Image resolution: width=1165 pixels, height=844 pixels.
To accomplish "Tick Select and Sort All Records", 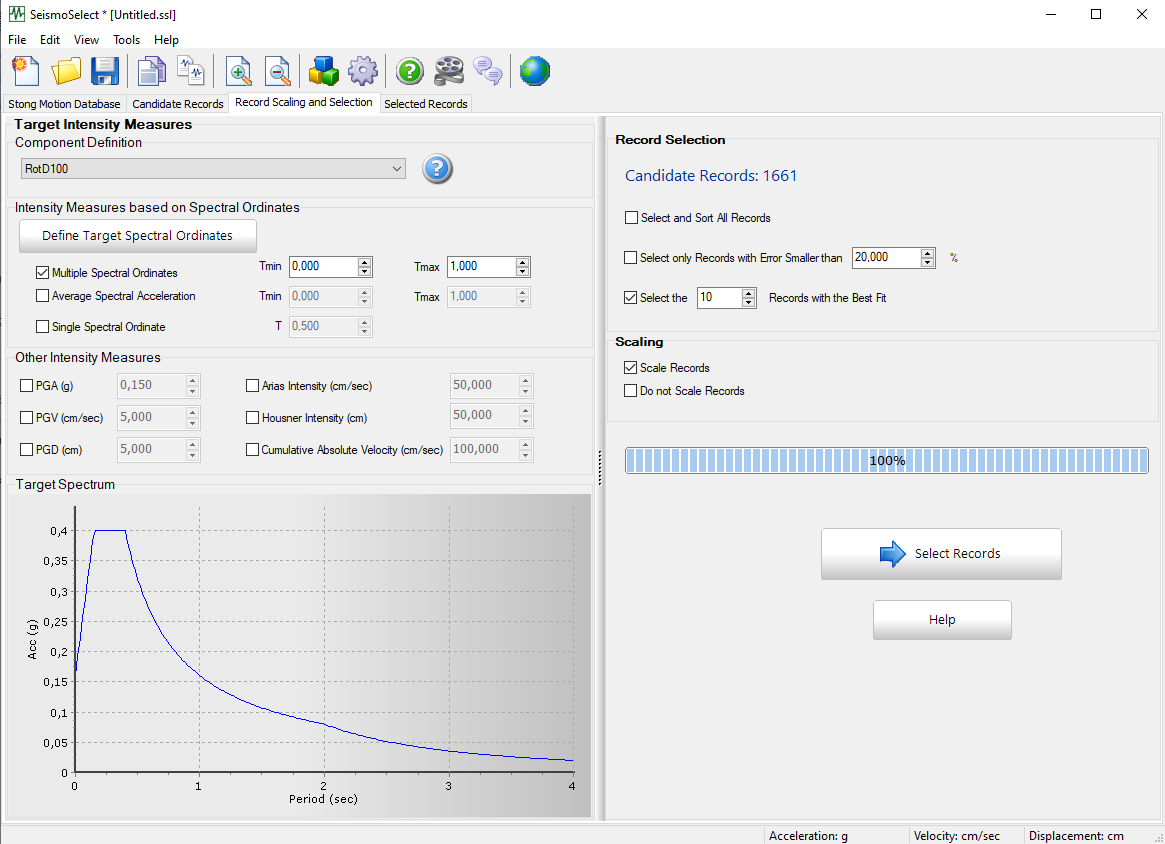I will tap(631, 218).
